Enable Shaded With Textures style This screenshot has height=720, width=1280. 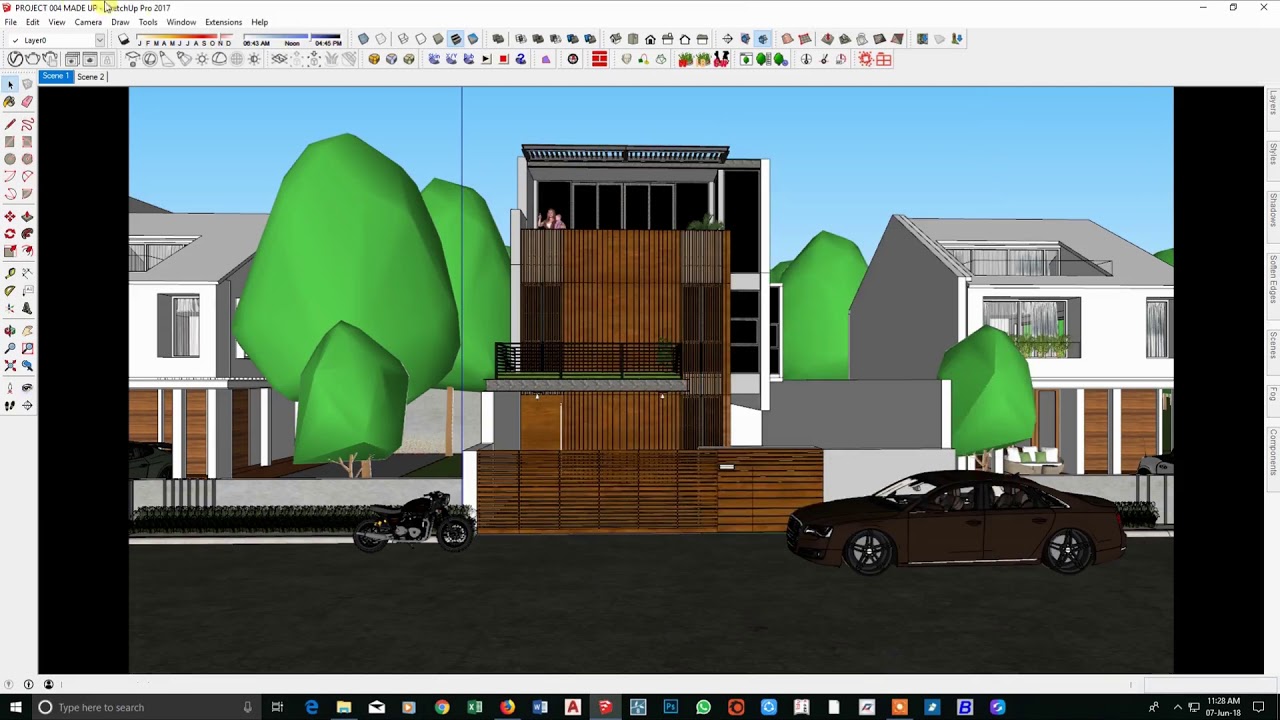point(456,39)
